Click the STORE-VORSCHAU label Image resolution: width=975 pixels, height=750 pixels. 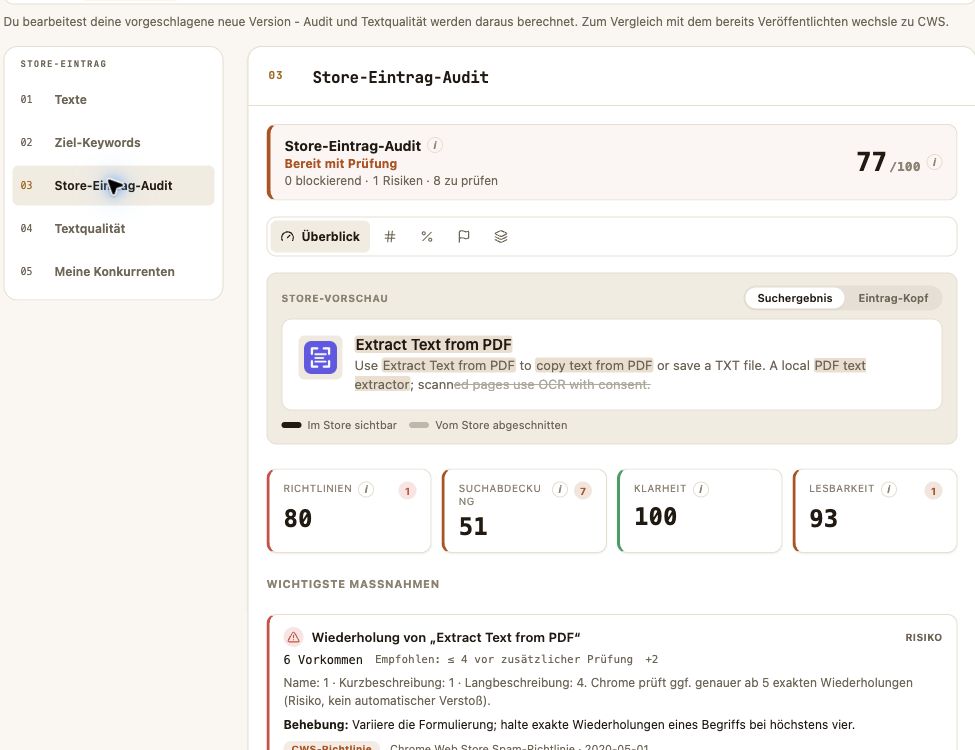(335, 299)
